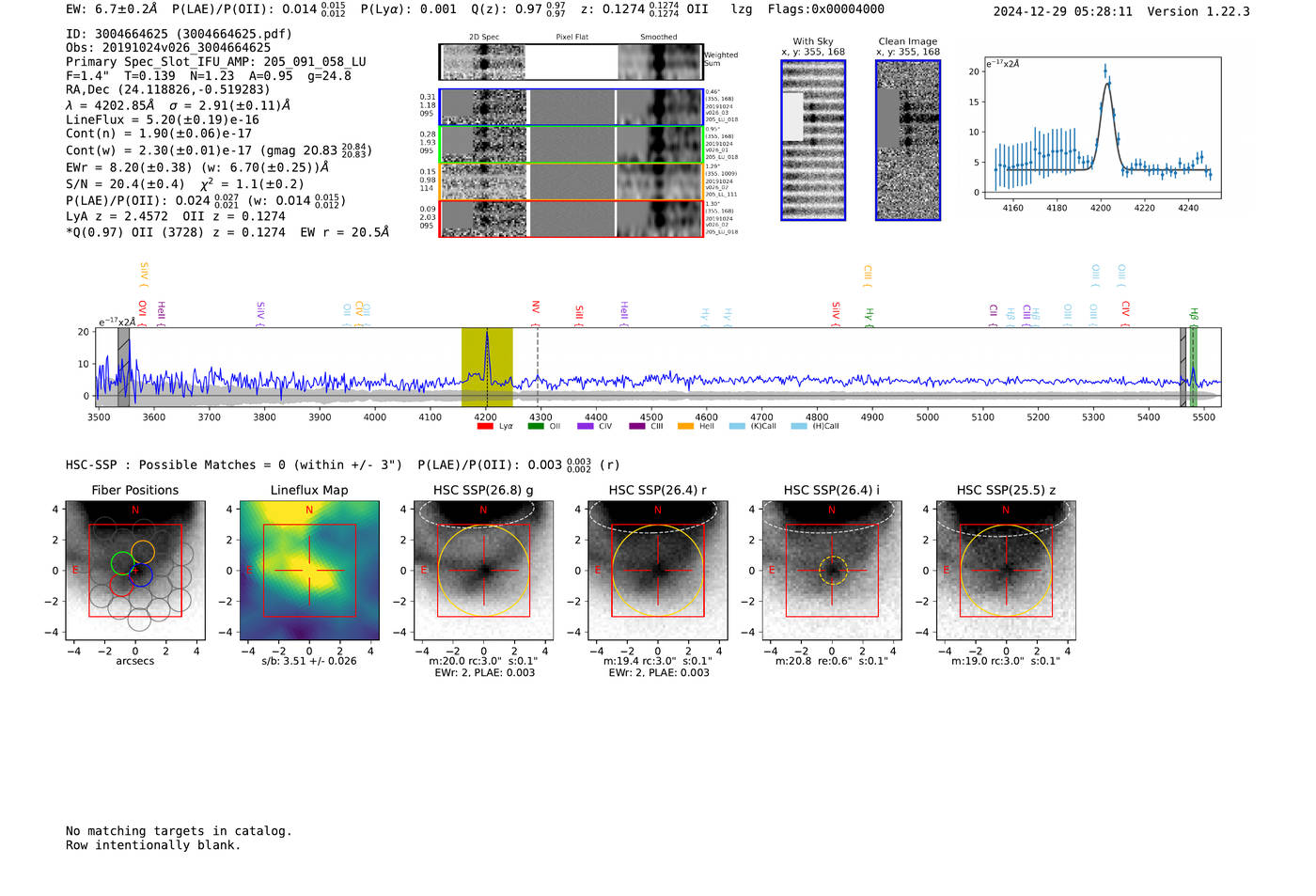Click 'Row intentionally blank.' text
Screen dimensions: 1316x896
pos(153,845)
